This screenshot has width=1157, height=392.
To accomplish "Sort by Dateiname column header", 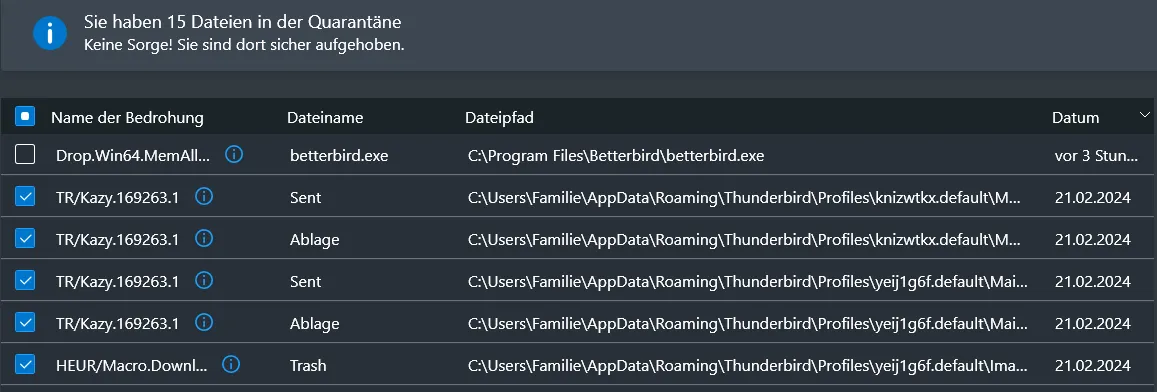I will point(325,117).
